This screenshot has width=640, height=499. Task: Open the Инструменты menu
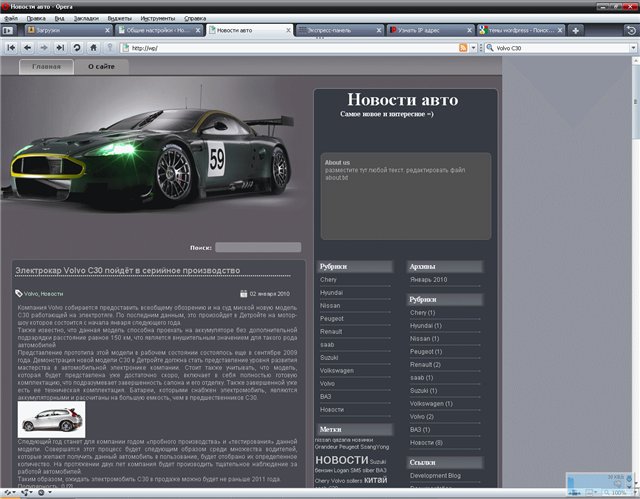point(157,18)
